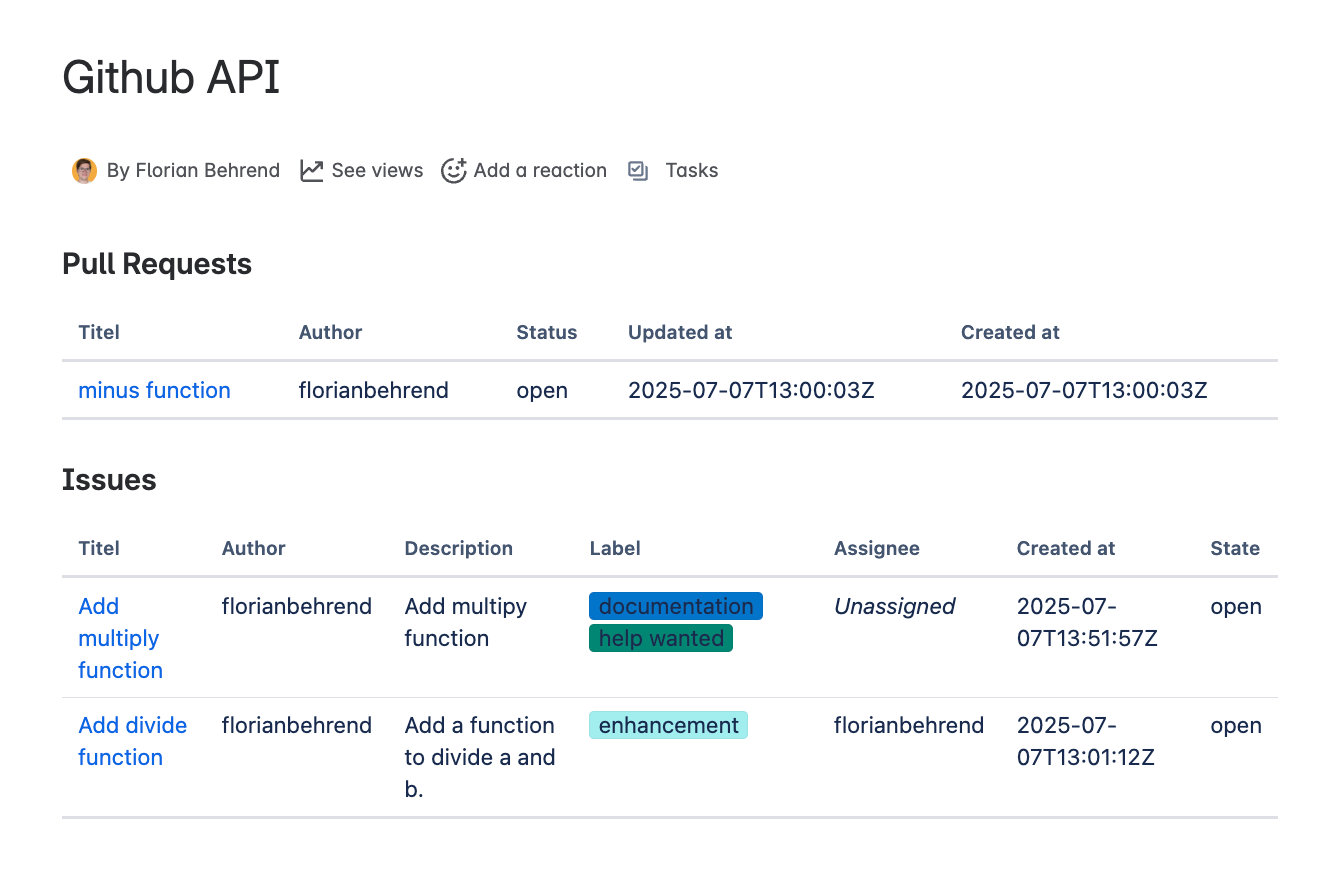1322x888 pixels.
Task: Click the Tasks checkbox icon
Action: click(638, 170)
